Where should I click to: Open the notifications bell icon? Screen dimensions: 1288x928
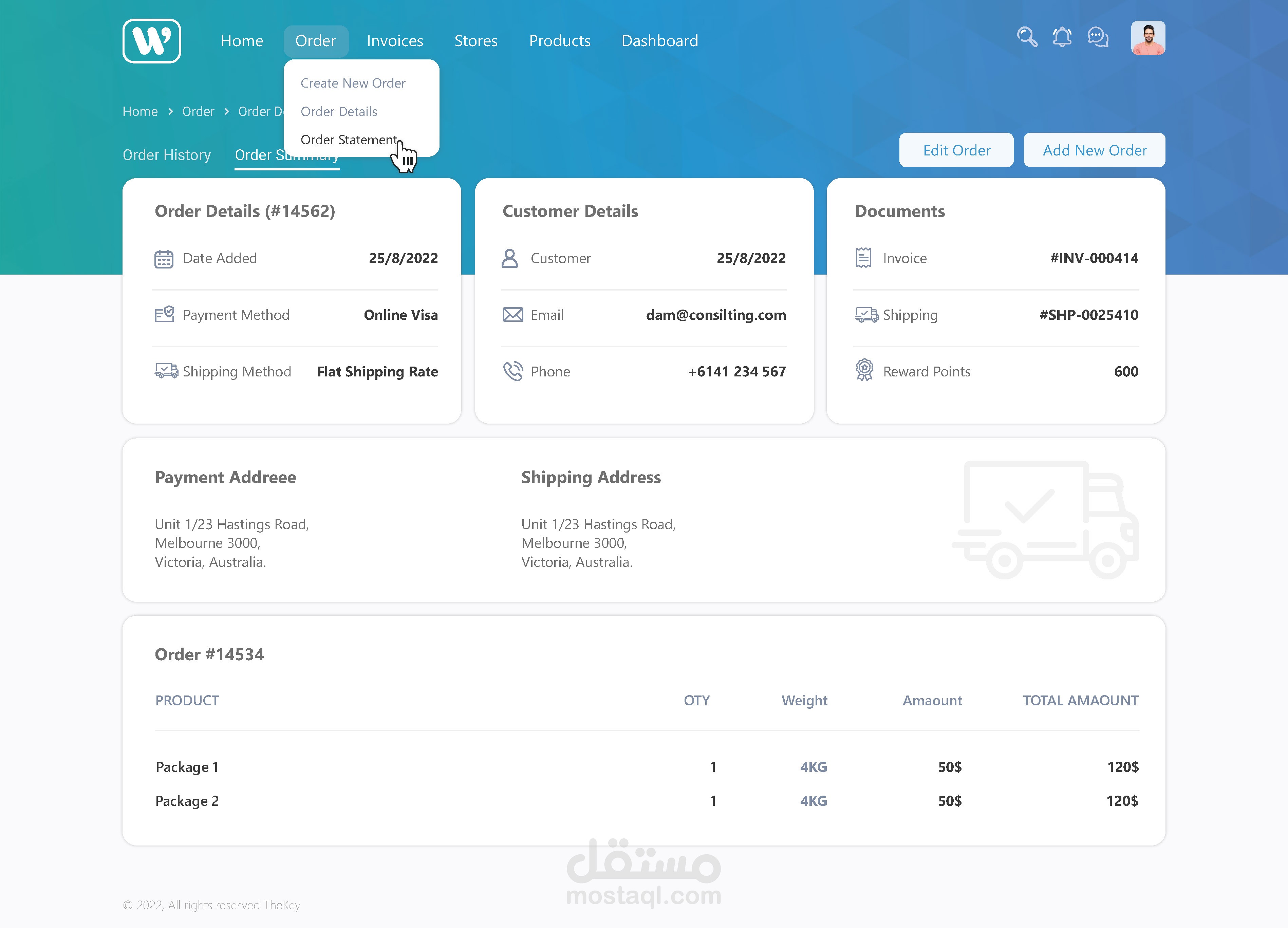pyautogui.click(x=1062, y=37)
